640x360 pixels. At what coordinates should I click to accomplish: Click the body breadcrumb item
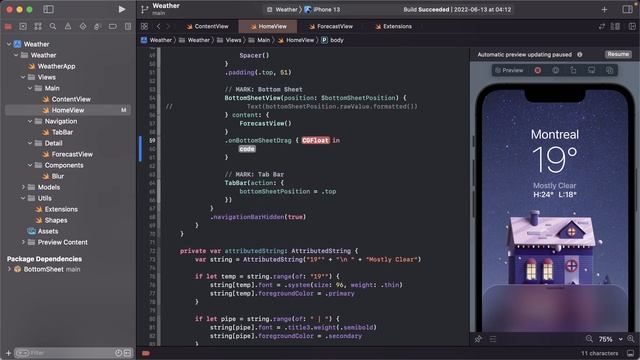pos(332,40)
